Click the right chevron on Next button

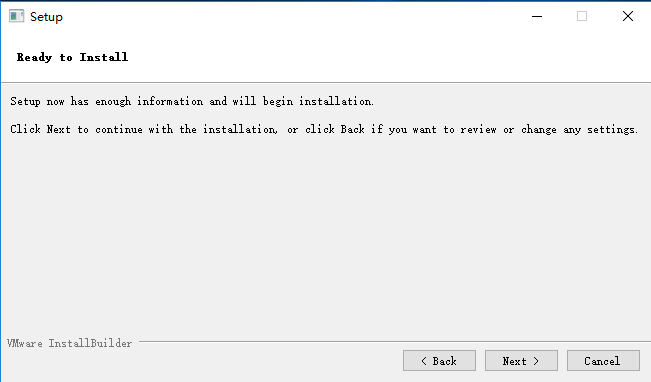point(536,361)
